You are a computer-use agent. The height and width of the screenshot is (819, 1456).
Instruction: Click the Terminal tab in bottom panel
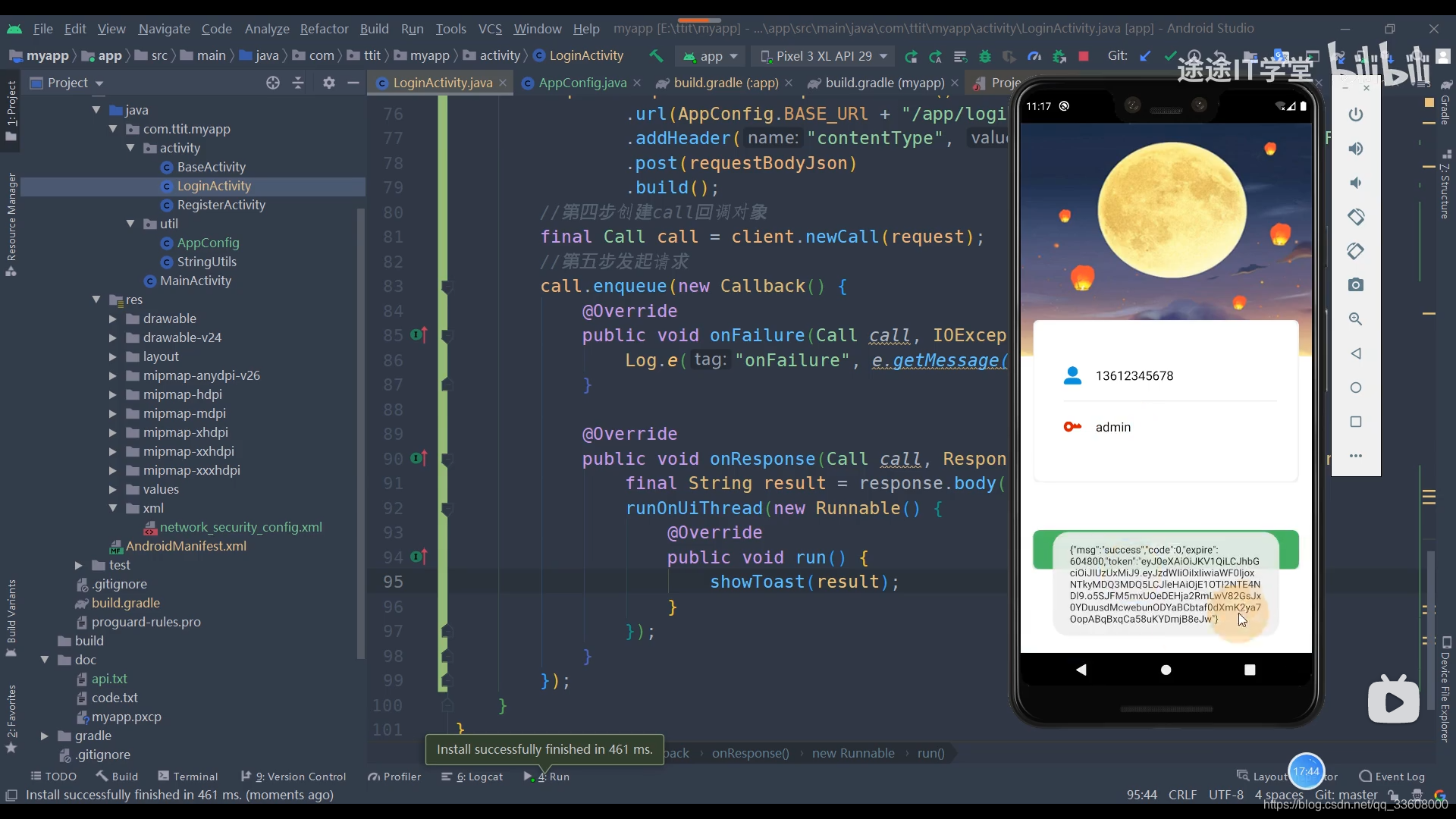click(x=194, y=776)
